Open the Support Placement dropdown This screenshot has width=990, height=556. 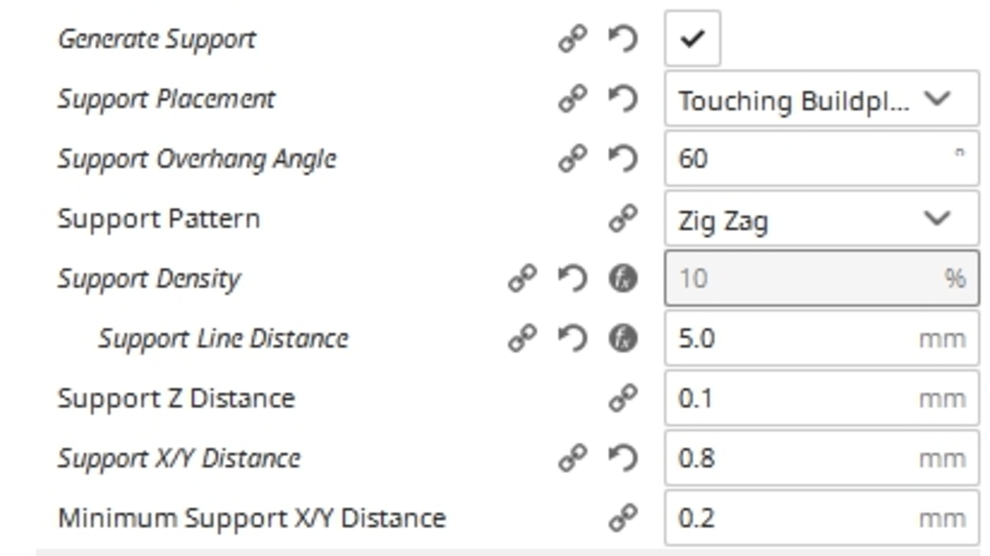(x=820, y=100)
